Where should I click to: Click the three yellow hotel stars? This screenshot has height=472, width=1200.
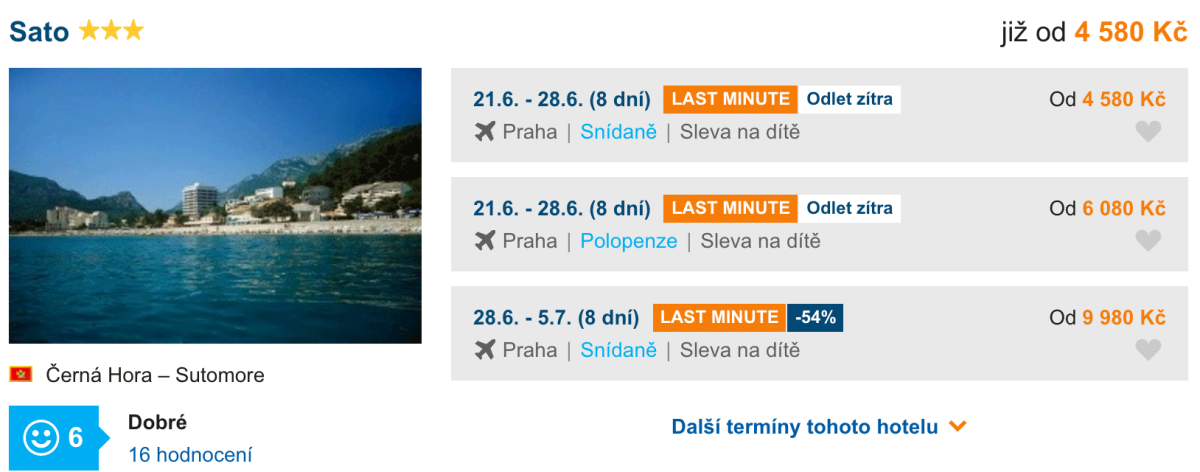click(x=111, y=31)
